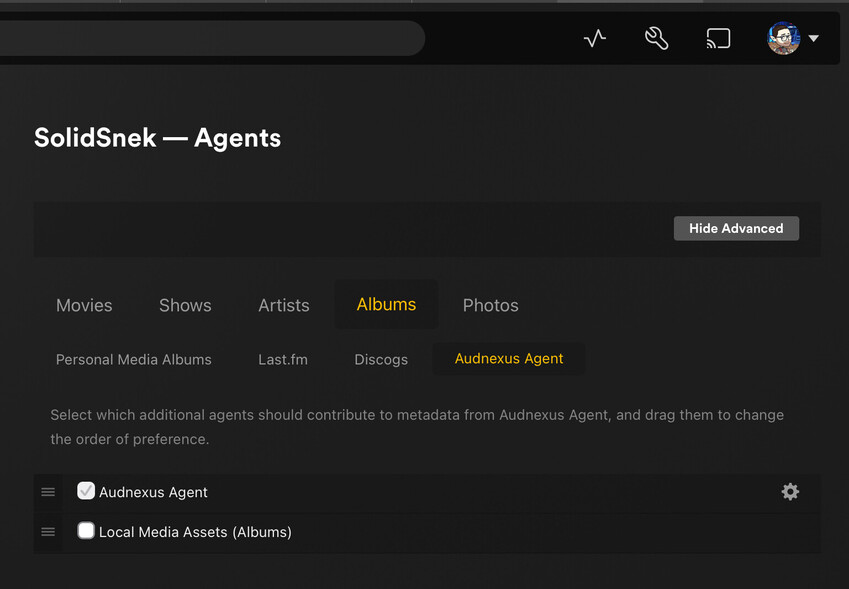Uncheck the Audnexus Agent checkbox
This screenshot has width=849, height=589.
click(x=86, y=491)
